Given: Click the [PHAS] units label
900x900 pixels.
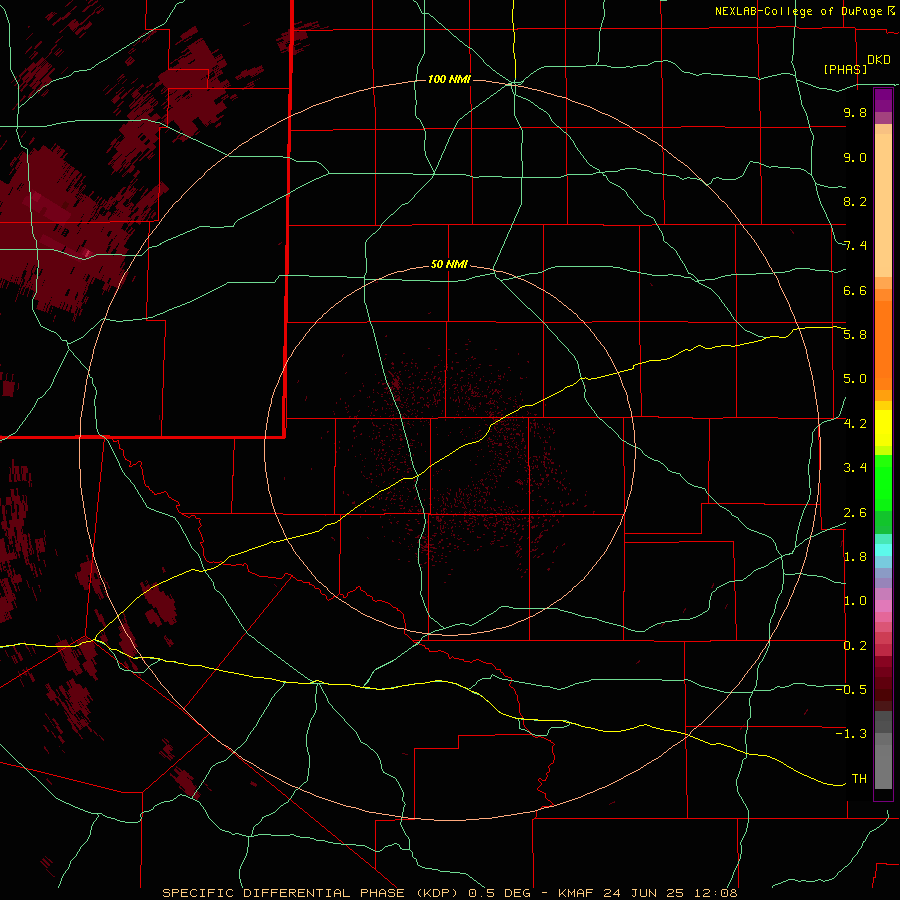Looking at the screenshot, I should click(x=845, y=69).
